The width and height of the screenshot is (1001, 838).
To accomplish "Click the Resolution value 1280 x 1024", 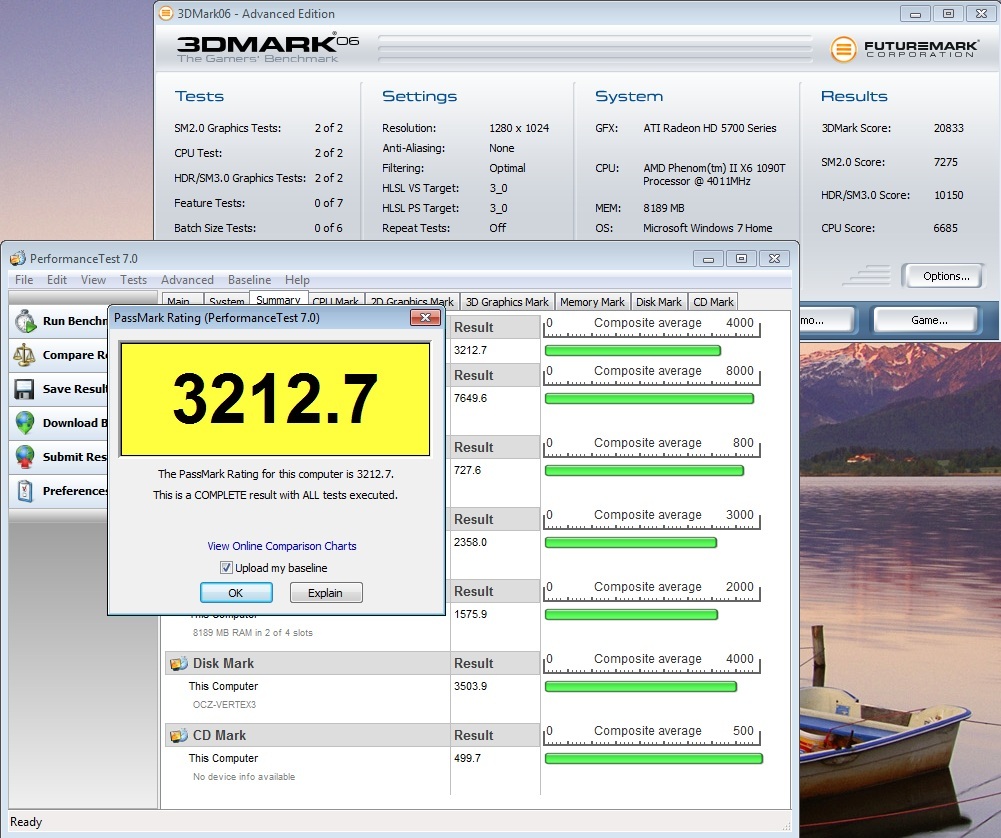I will 519,128.
